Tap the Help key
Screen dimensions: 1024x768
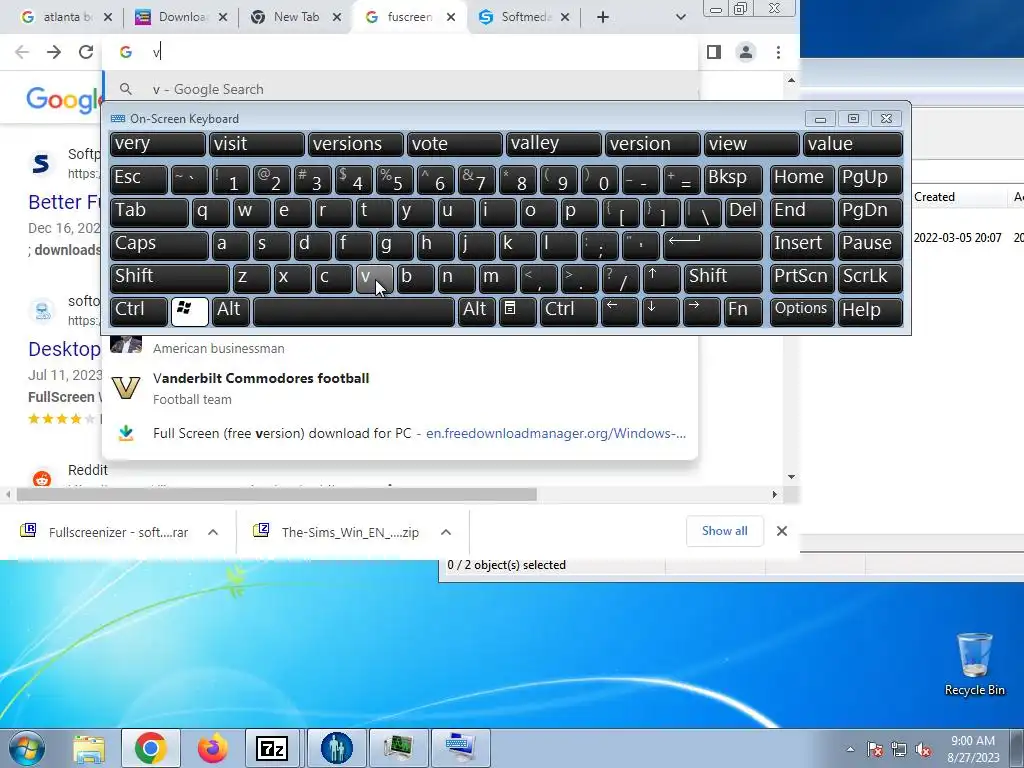(x=870, y=310)
